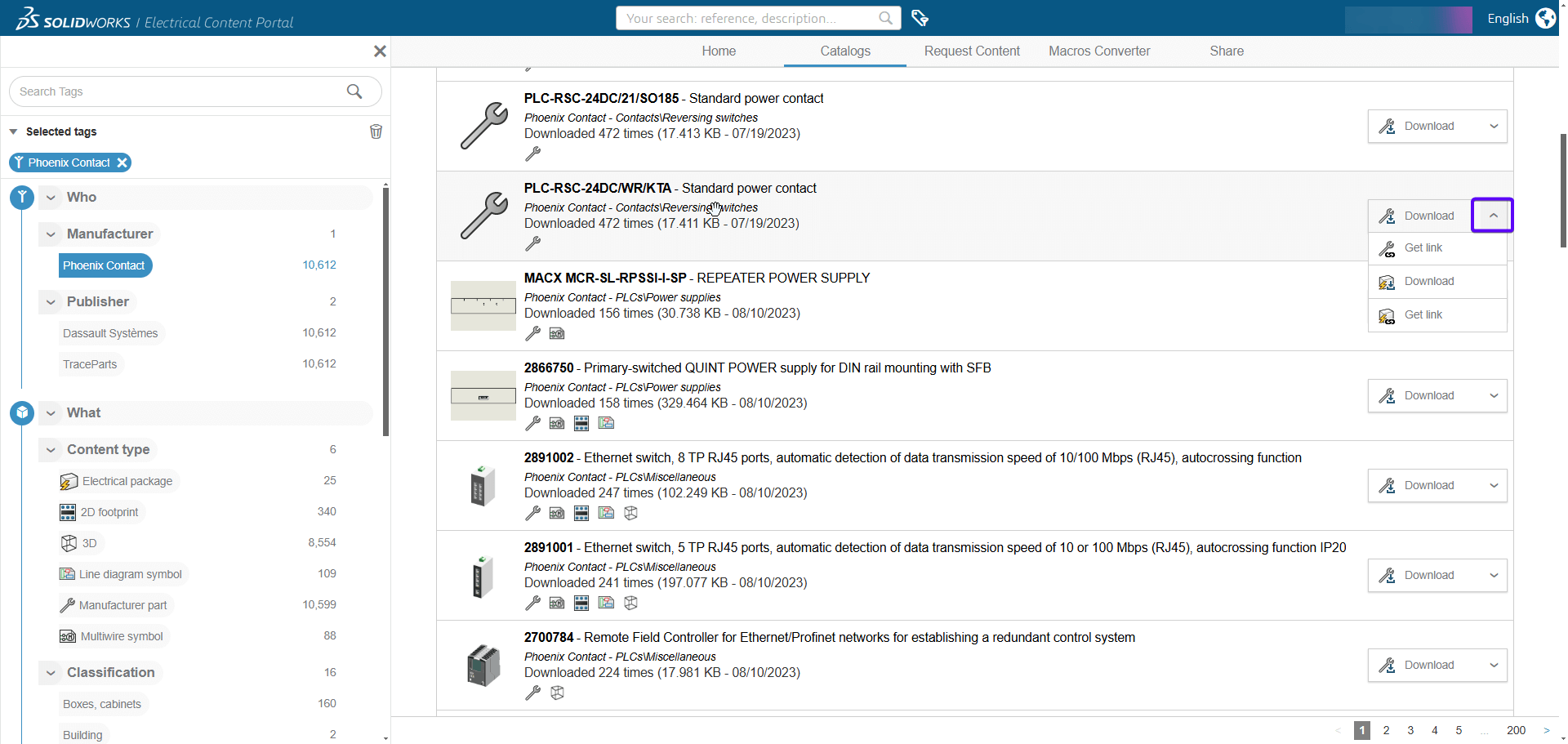Click the Who filter funnel icon
Screen dimensions: 1568x744
[x=22, y=197]
